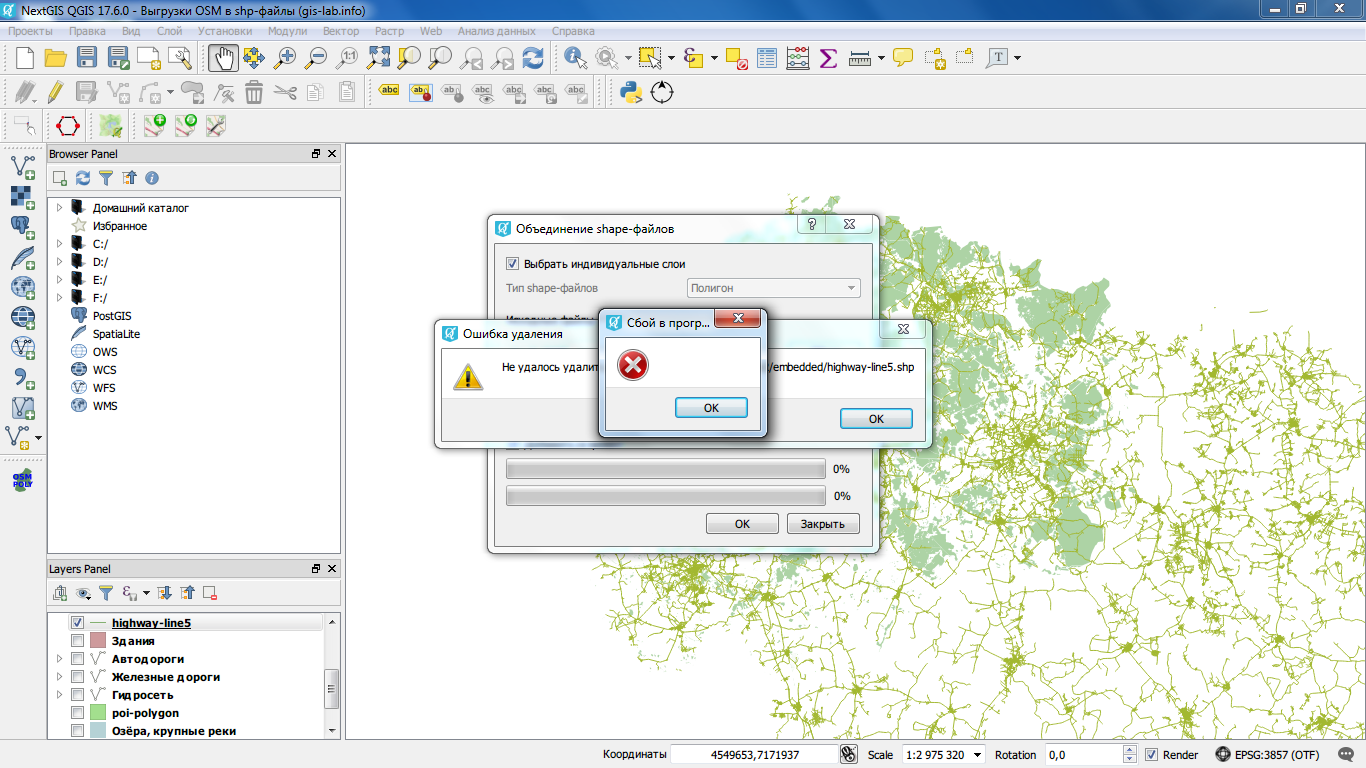Click the Identify Features tool
Image resolution: width=1366 pixels, height=768 pixels.
[x=576, y=58]
